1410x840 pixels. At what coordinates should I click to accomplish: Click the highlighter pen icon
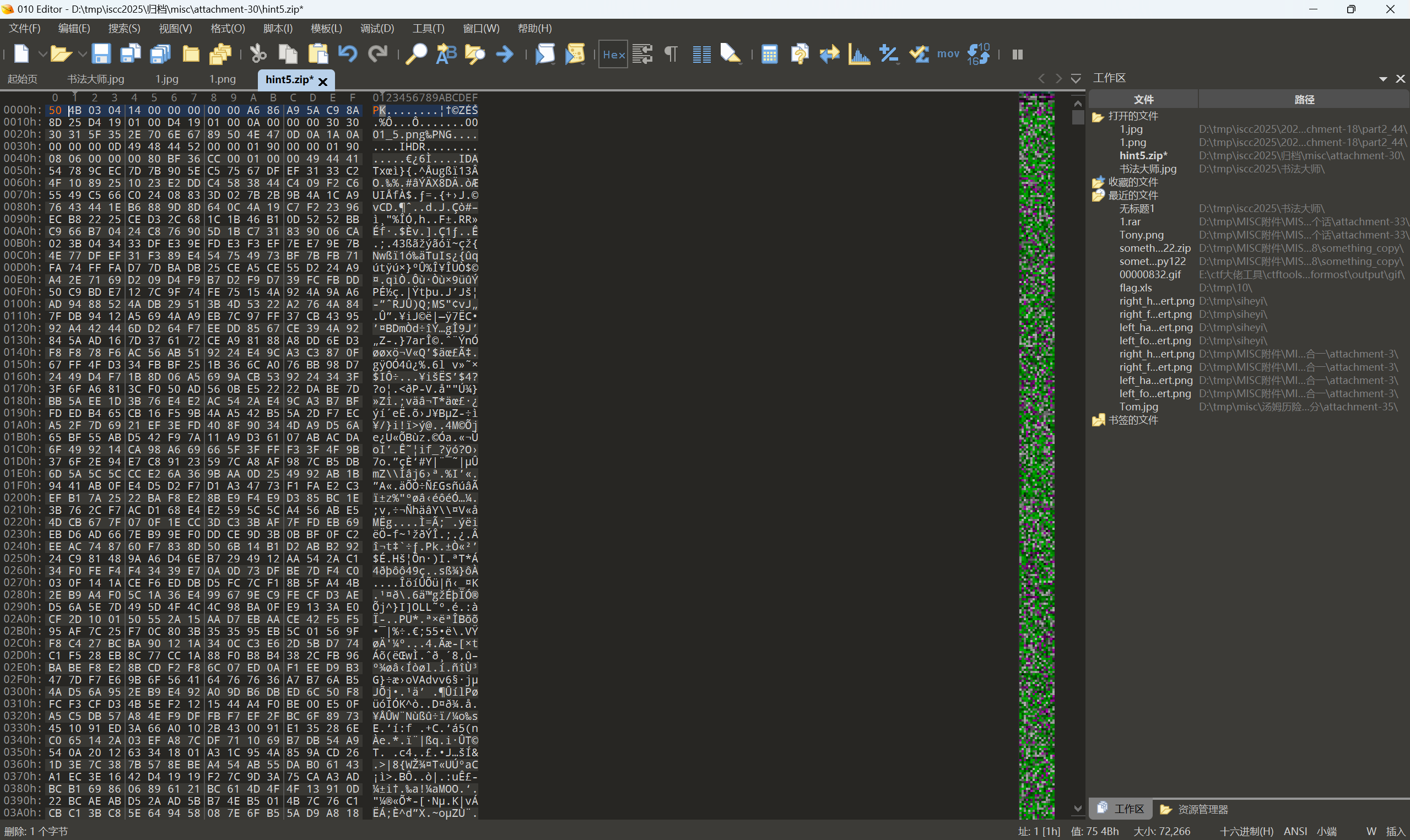coord(731,55)
